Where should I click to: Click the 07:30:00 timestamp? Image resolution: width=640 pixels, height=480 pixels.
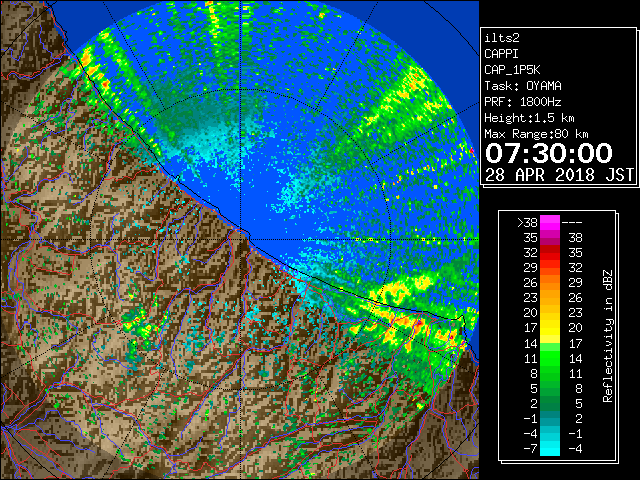549,153
